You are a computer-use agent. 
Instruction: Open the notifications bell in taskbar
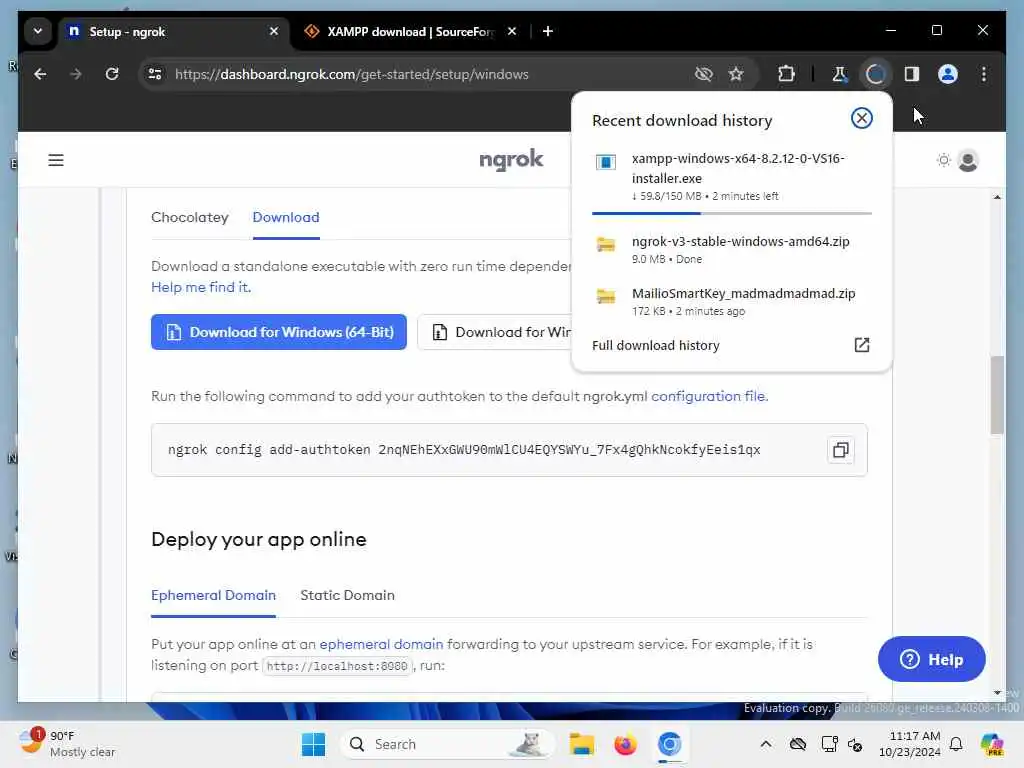pos(956,744)
